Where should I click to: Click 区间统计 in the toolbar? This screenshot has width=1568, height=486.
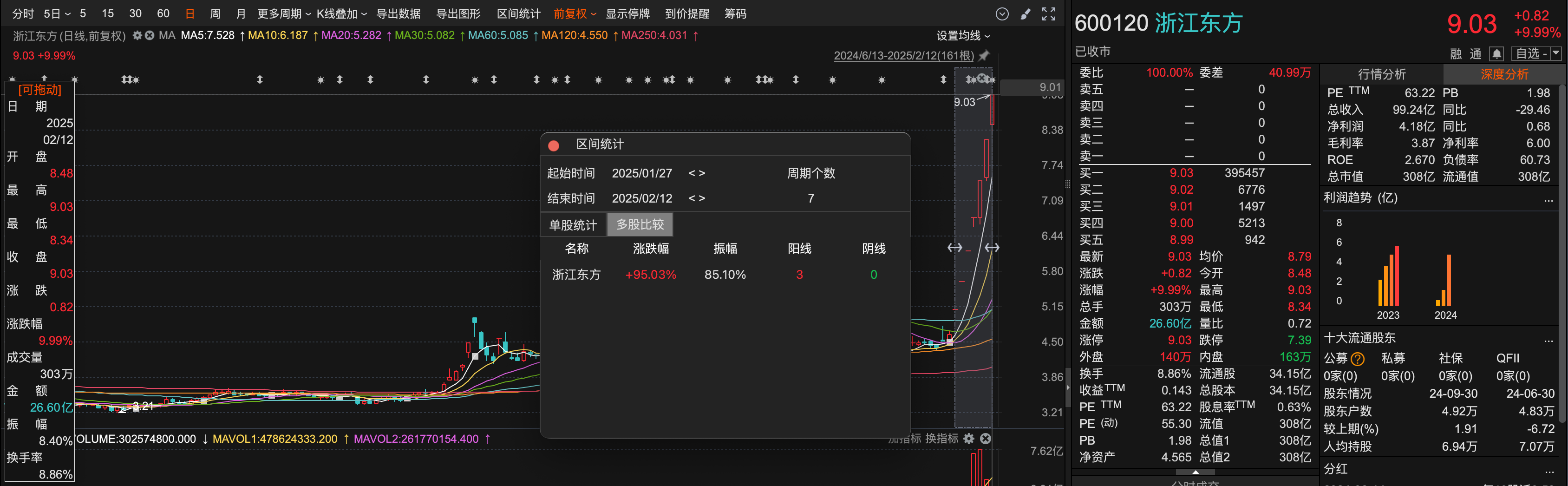click(519, 13)
